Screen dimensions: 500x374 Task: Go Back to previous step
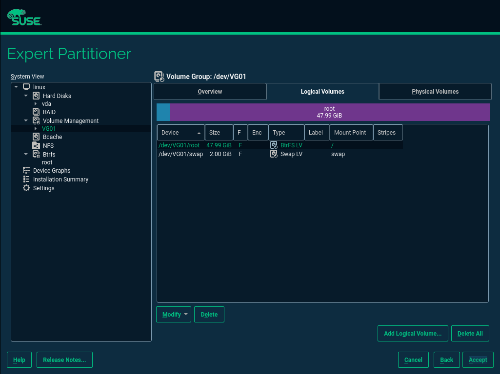coord(447,360)
